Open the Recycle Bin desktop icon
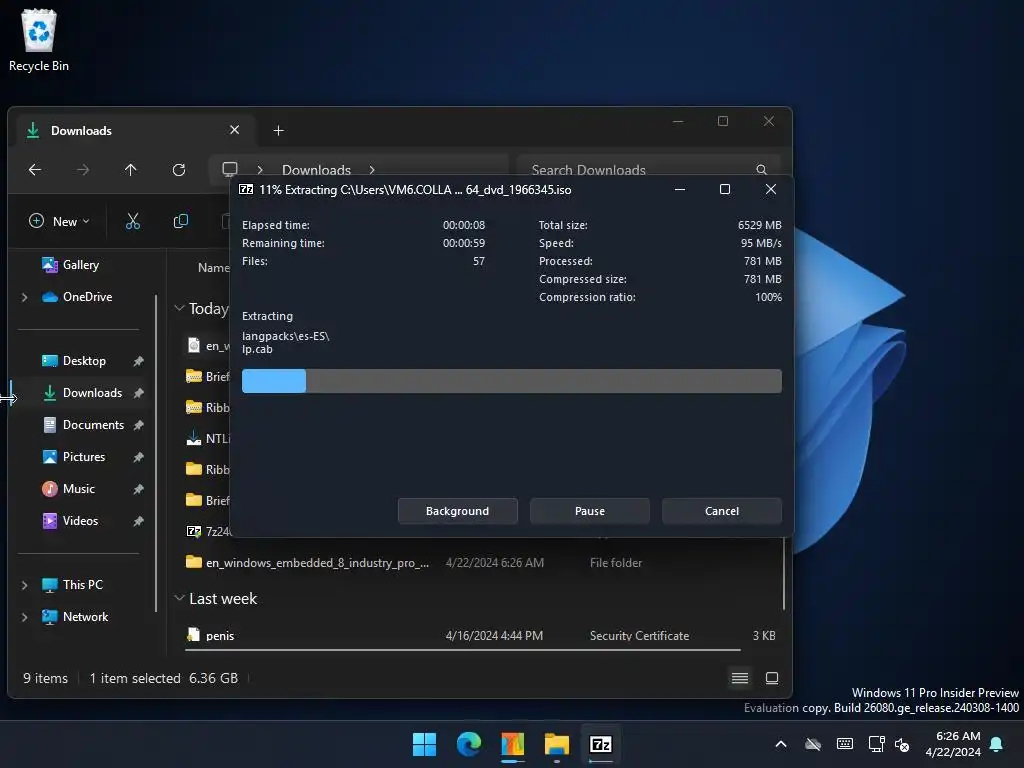 click(x=39, y=39)
